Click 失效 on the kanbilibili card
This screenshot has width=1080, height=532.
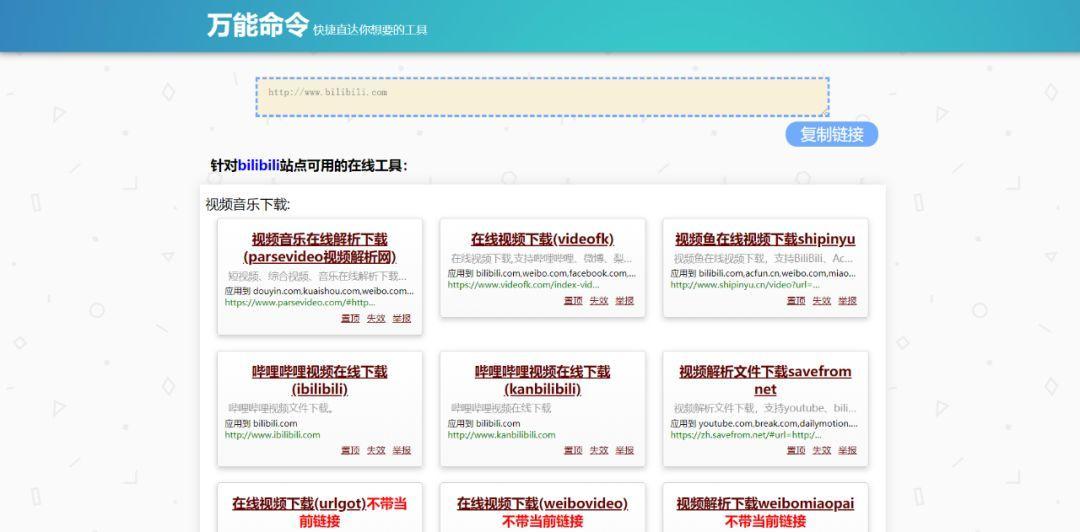[599, 450]
